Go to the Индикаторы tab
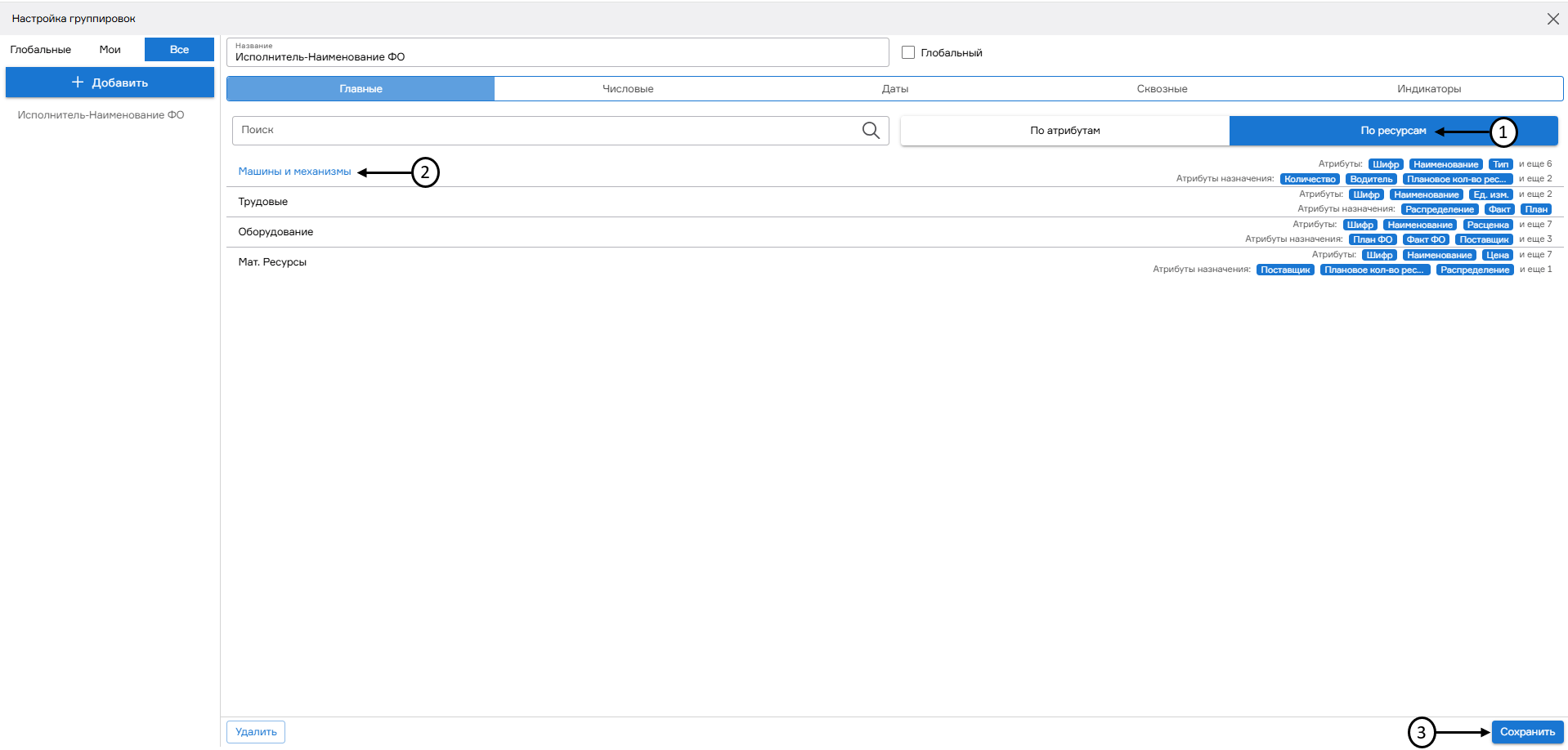 (x=1428, y=89)
